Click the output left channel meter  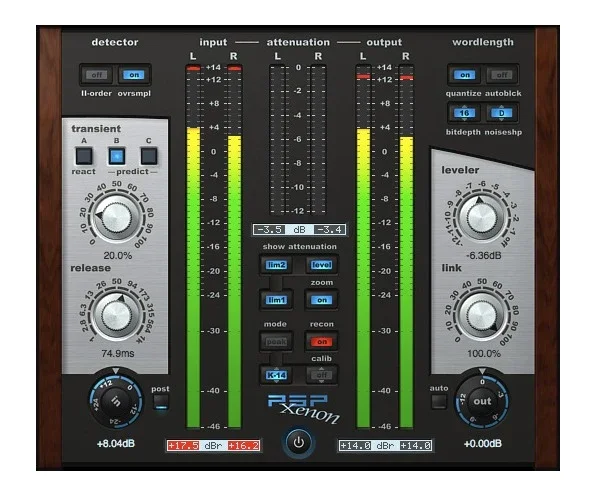coord(363,247)
